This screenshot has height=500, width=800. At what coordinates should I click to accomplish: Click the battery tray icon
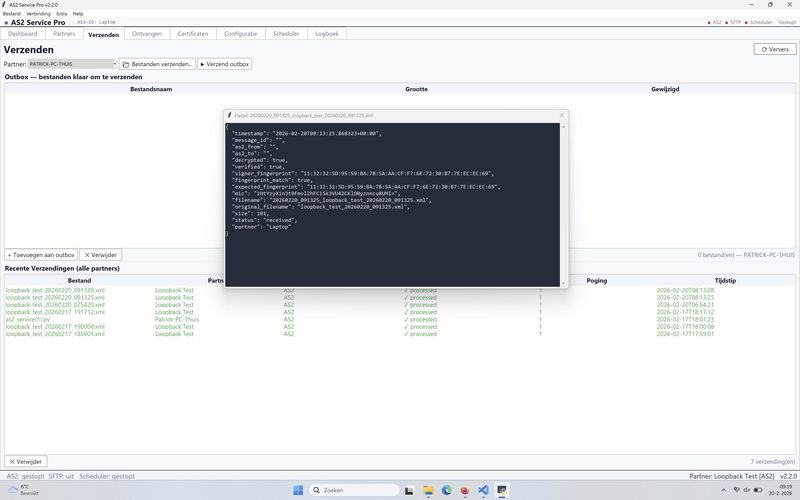[x=758, y=490]
